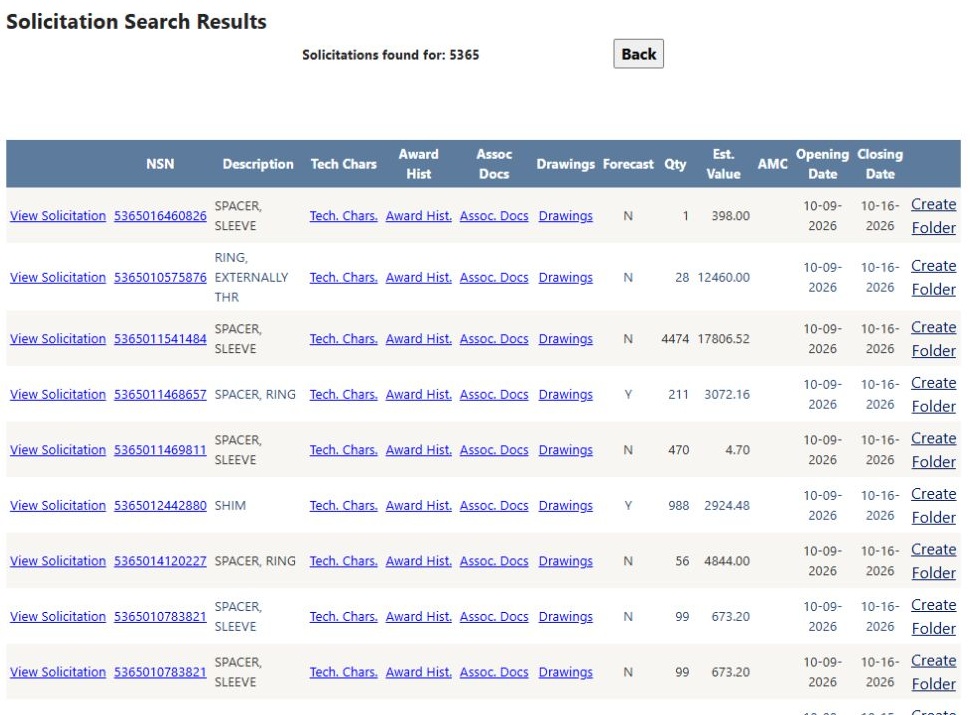This screenshot has width=970, height=715.
Task: Open Assoc. Docs for NSN 5365011469811
Action: tap(494, 450)
